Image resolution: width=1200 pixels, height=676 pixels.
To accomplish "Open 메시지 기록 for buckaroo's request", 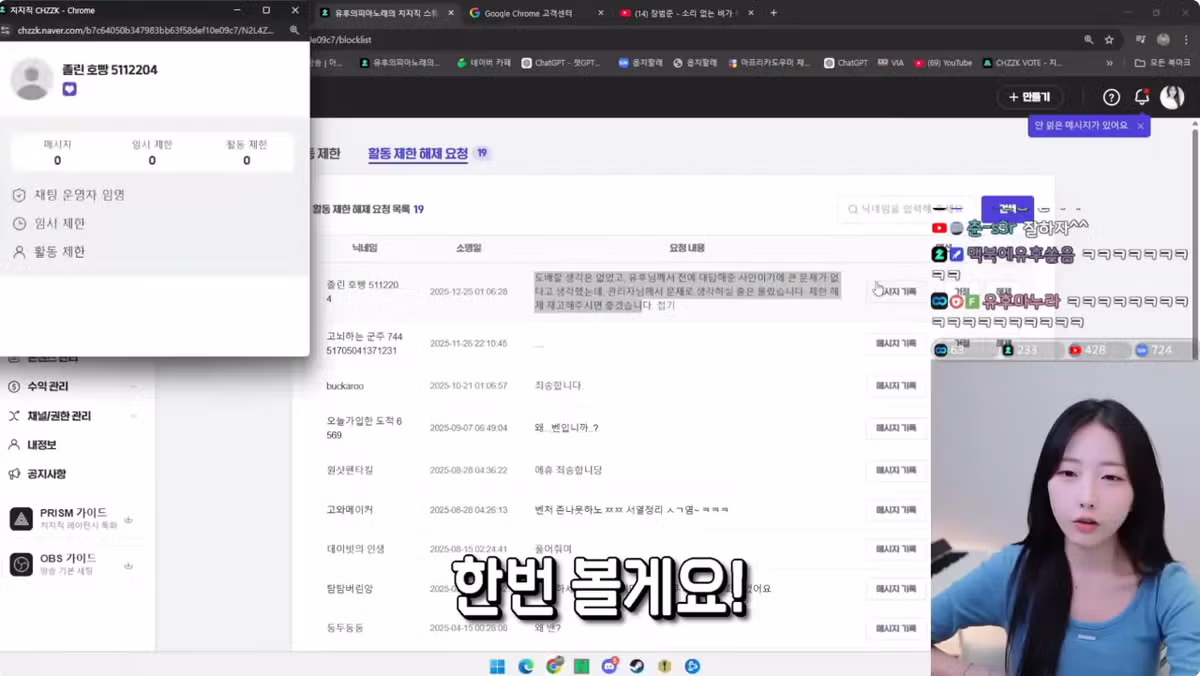I will [897, 387].
